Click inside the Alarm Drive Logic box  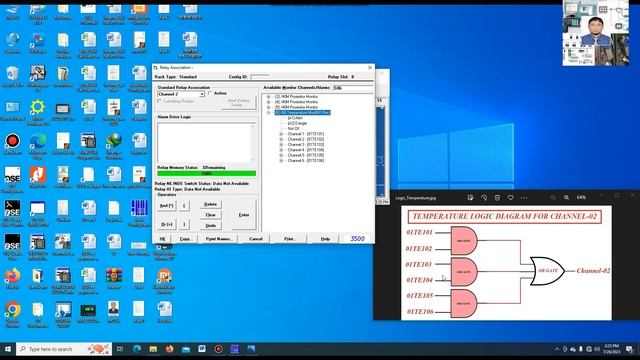(204, 143)
